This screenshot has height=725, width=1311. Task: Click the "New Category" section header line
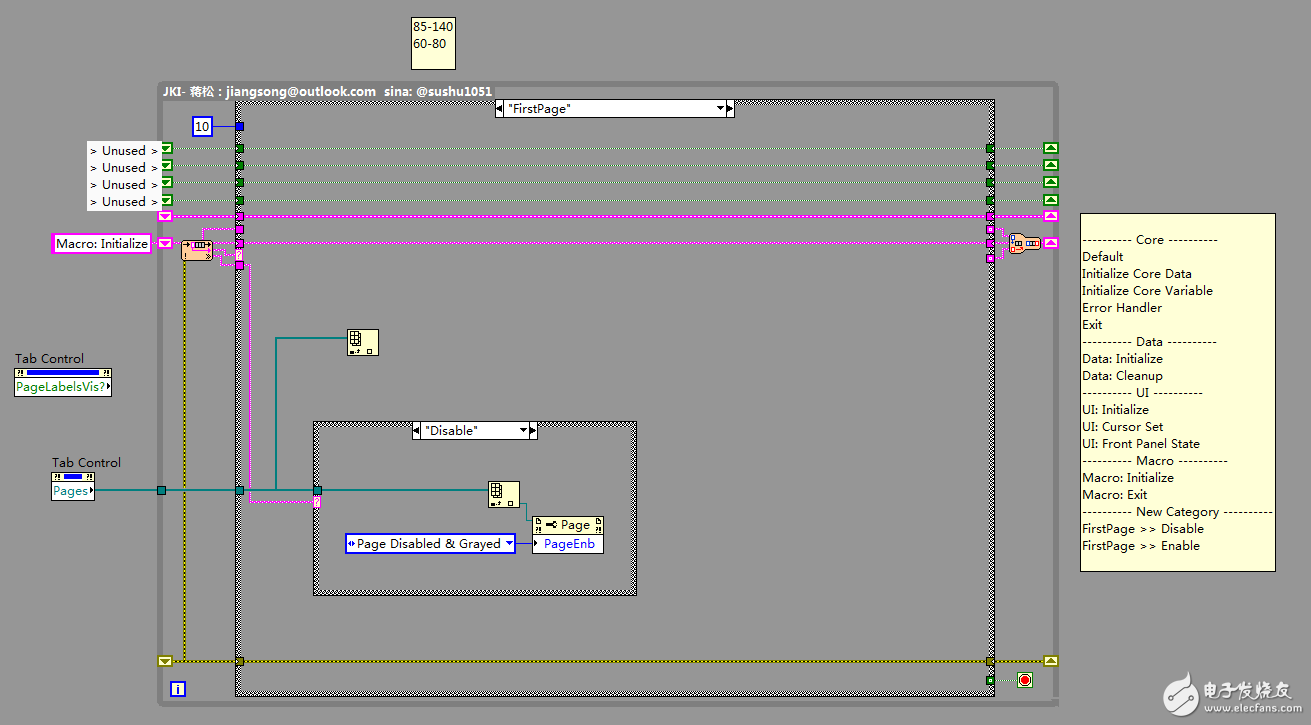coord(1178,512)
